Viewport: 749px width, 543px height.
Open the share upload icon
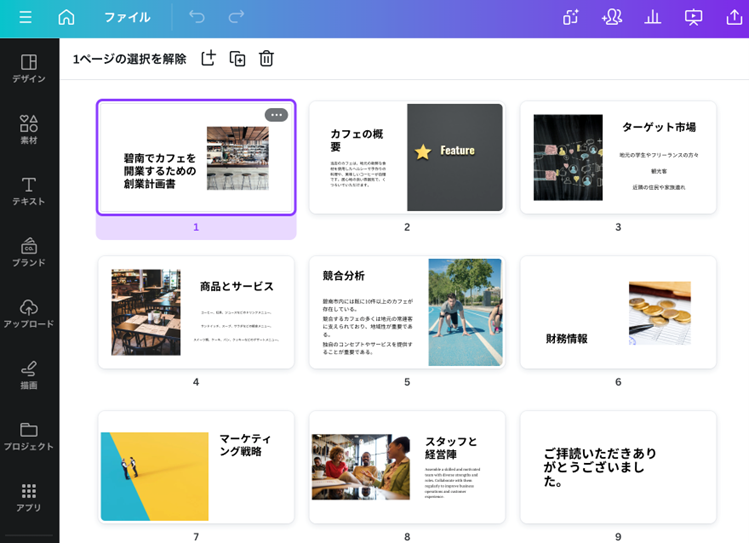(734, 18)
